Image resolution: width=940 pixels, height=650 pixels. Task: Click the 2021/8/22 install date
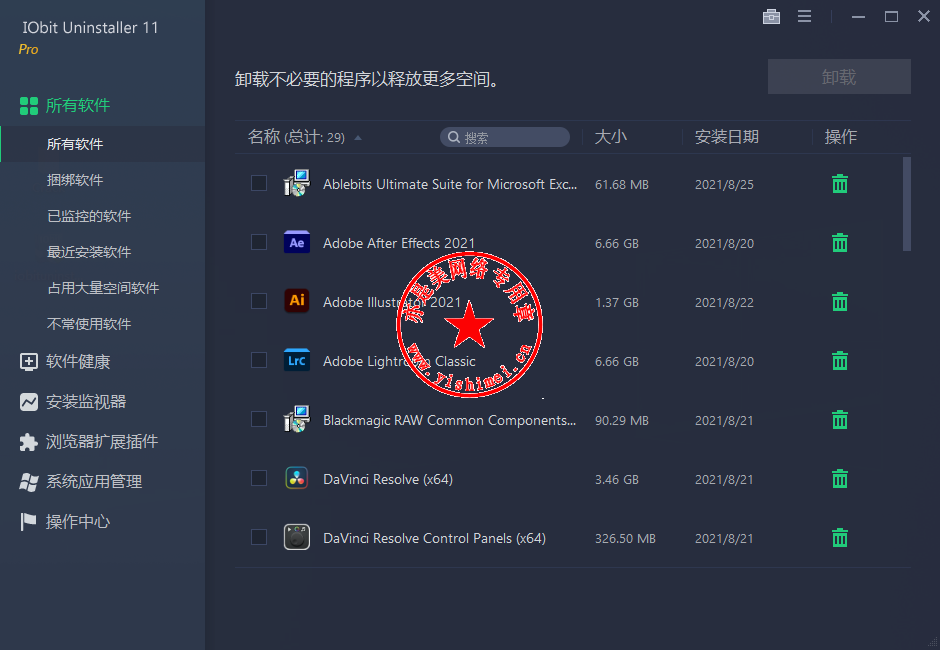[x=724, y=302]
